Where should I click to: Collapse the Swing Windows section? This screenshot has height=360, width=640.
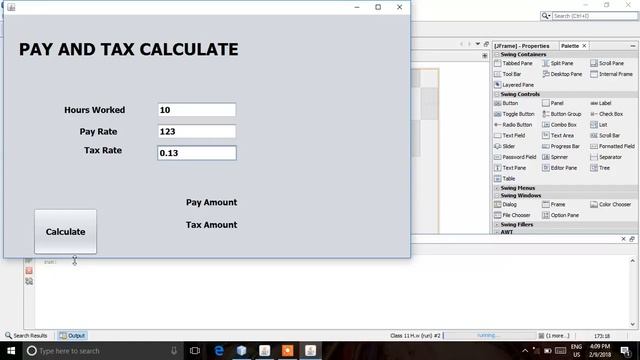497,196
